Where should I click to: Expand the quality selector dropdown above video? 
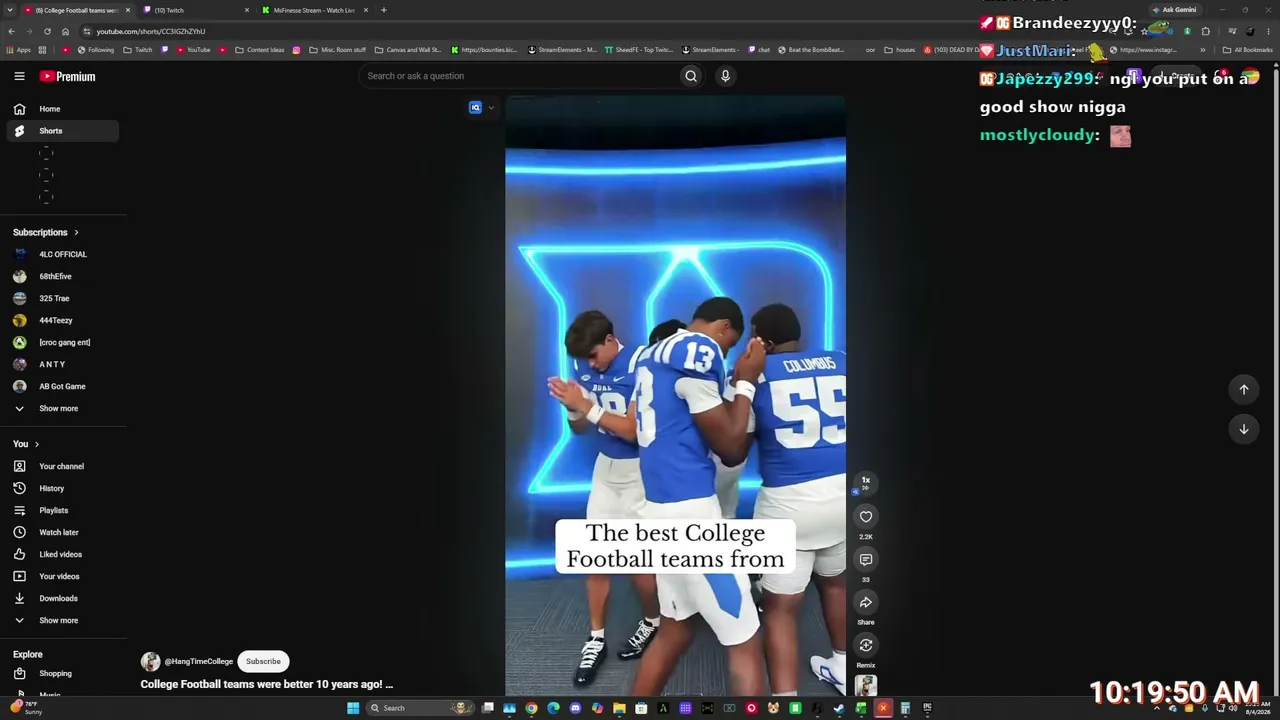coord(490,108)
